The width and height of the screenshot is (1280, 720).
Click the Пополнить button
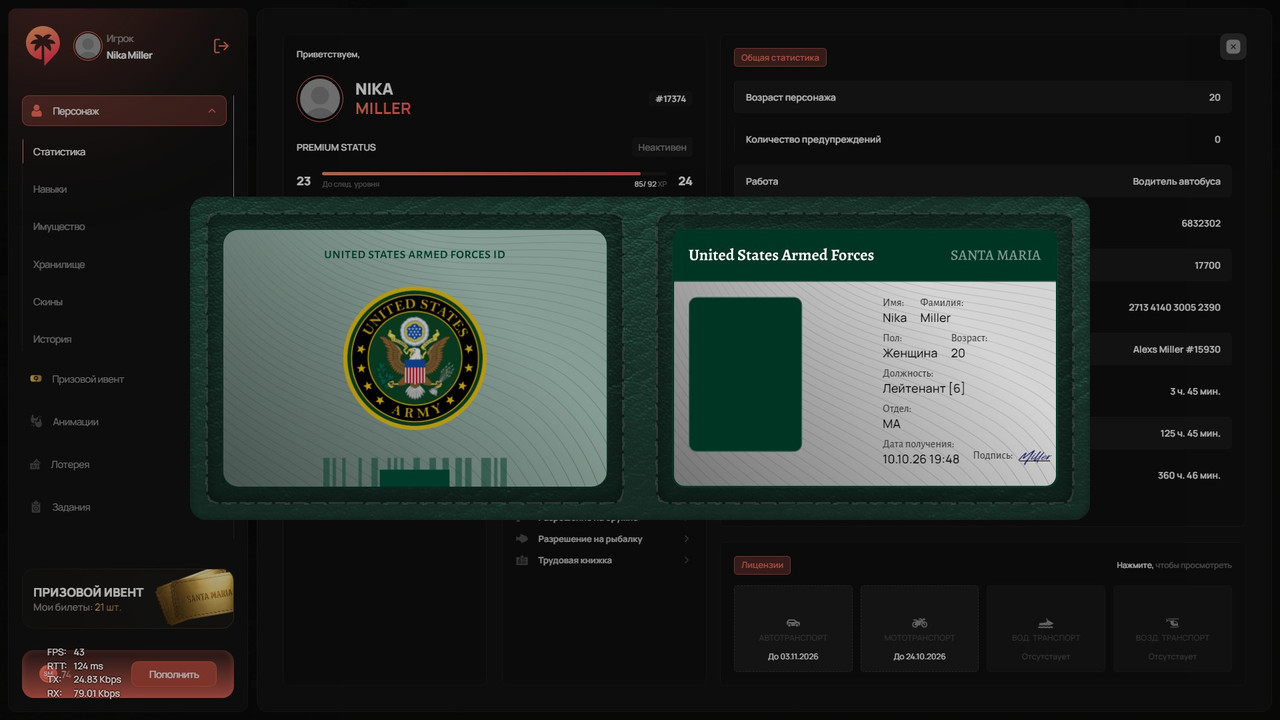tap(174, 675)
